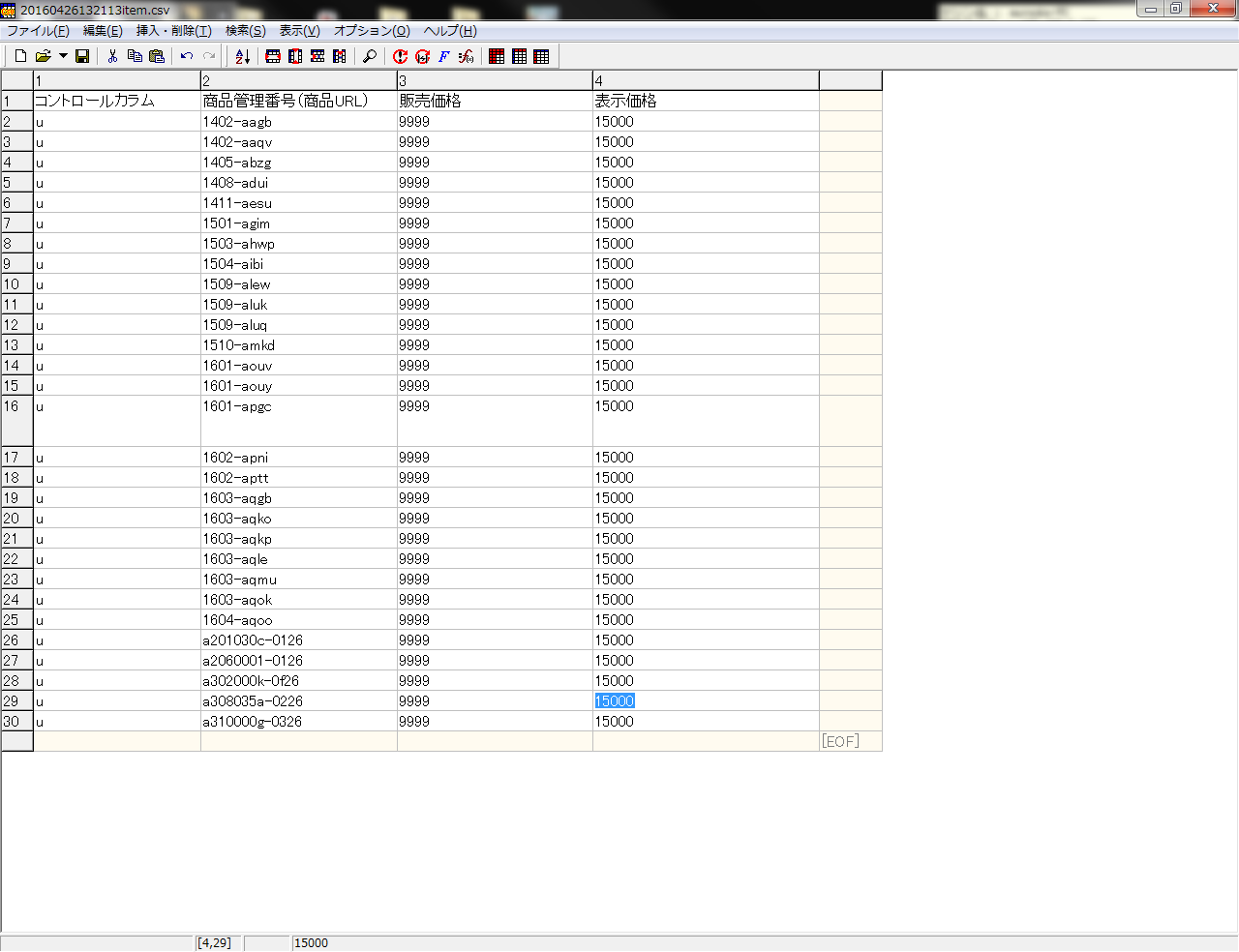Click the 表示価格 cell
This screenshot has width=1239, height=952.
pos(706,101)
